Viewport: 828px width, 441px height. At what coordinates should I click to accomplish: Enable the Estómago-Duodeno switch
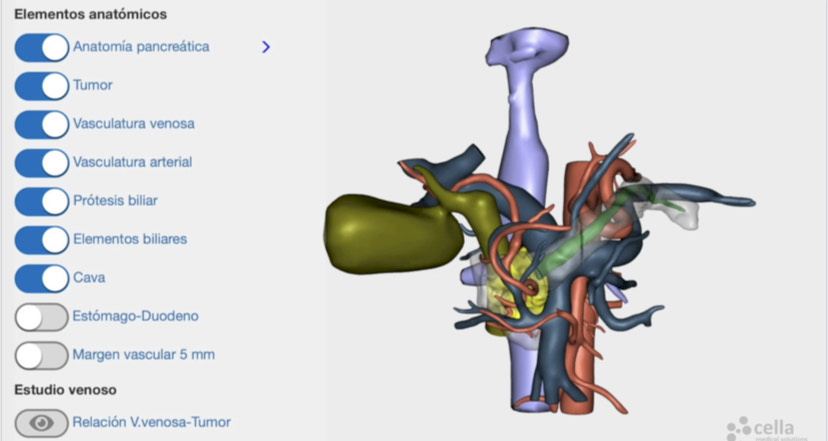point(42,317)
